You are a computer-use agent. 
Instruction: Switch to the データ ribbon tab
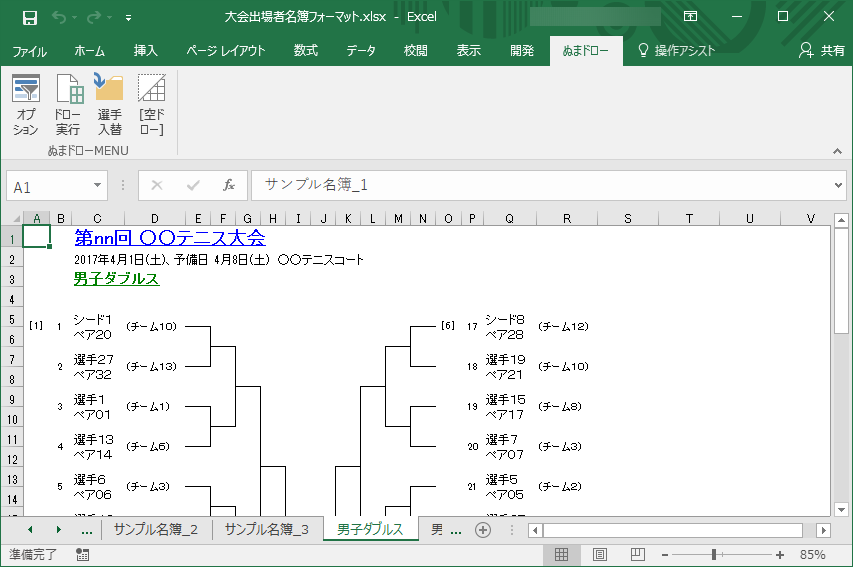click(x=361, y=51)
